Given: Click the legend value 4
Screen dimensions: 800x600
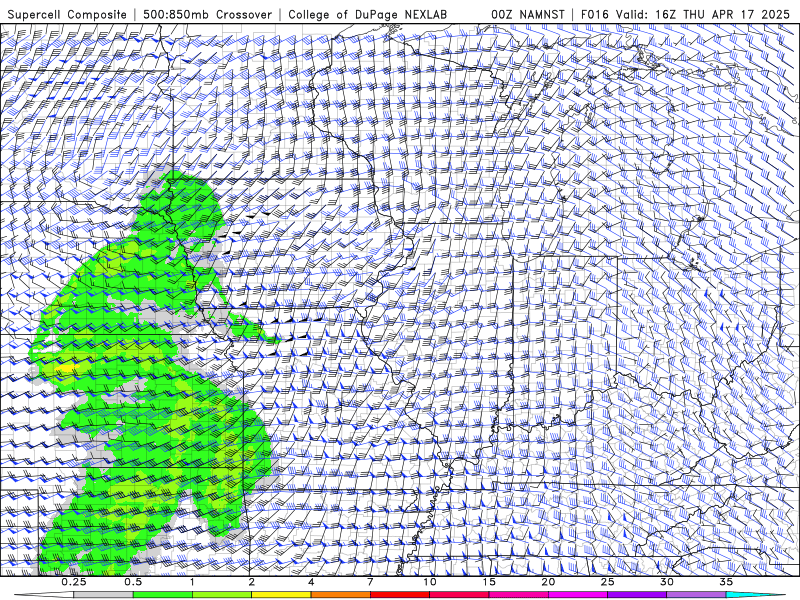Looking at the screenshot, I should point(311,582).
